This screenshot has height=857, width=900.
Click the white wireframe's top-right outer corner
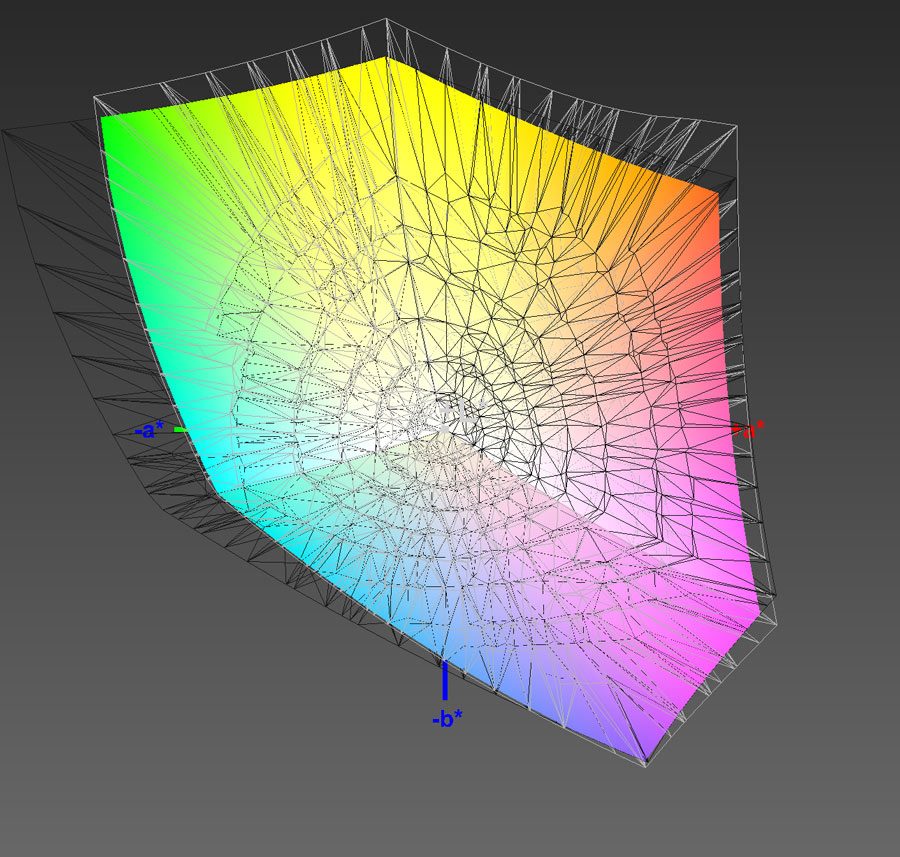click(735, 127)
